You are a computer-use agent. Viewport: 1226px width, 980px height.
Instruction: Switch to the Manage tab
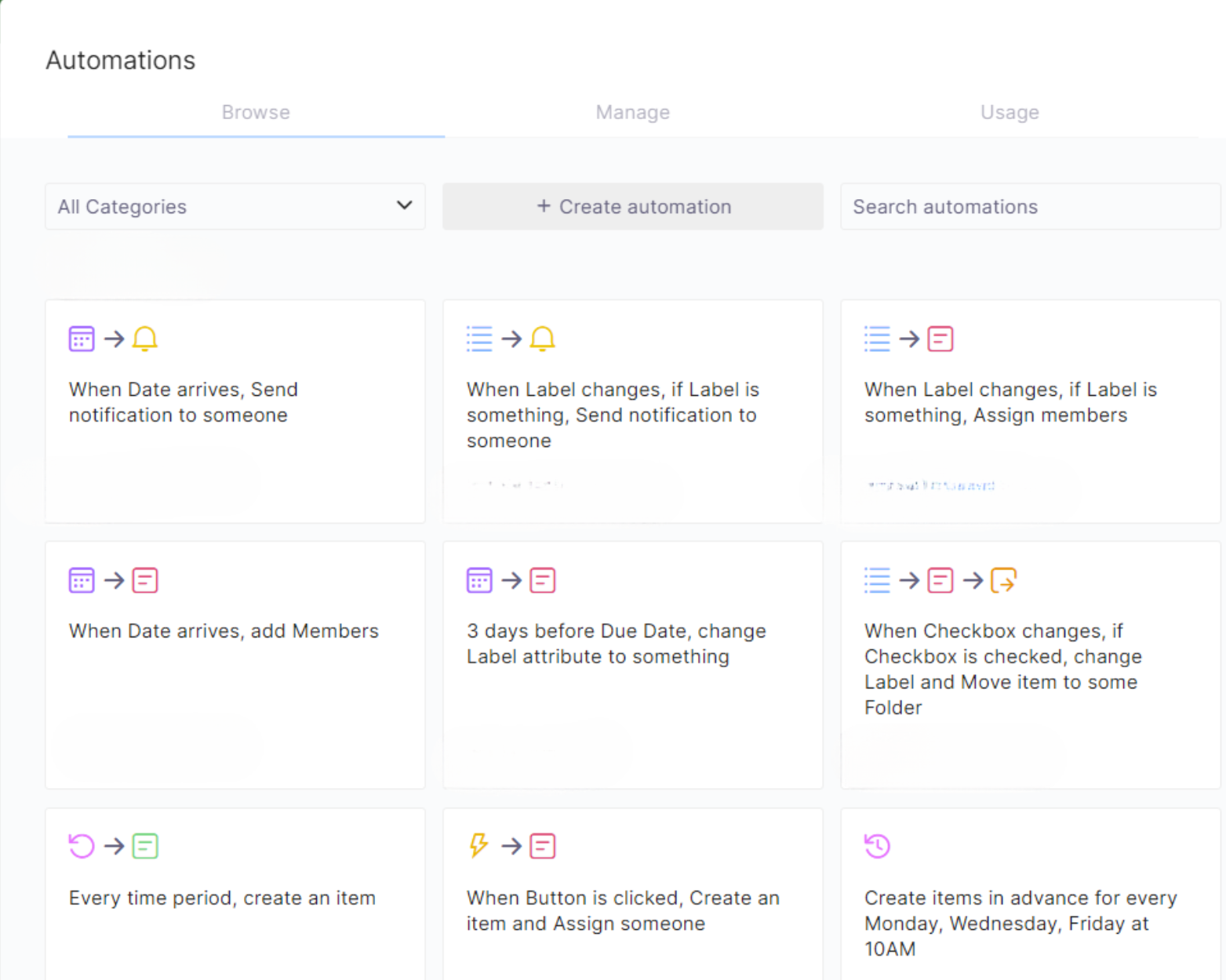pyautogui.click(x=632, y=113)
